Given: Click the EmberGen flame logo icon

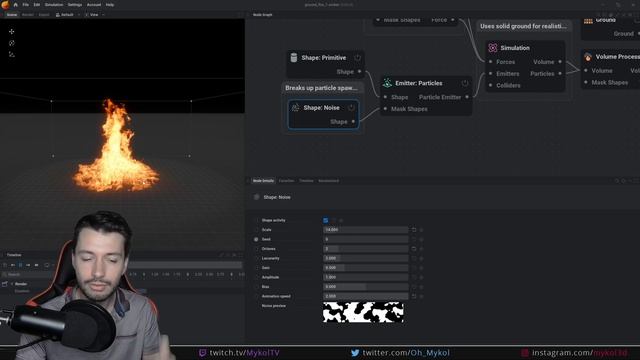Looking at the screenshot, I should pos(5,4).
